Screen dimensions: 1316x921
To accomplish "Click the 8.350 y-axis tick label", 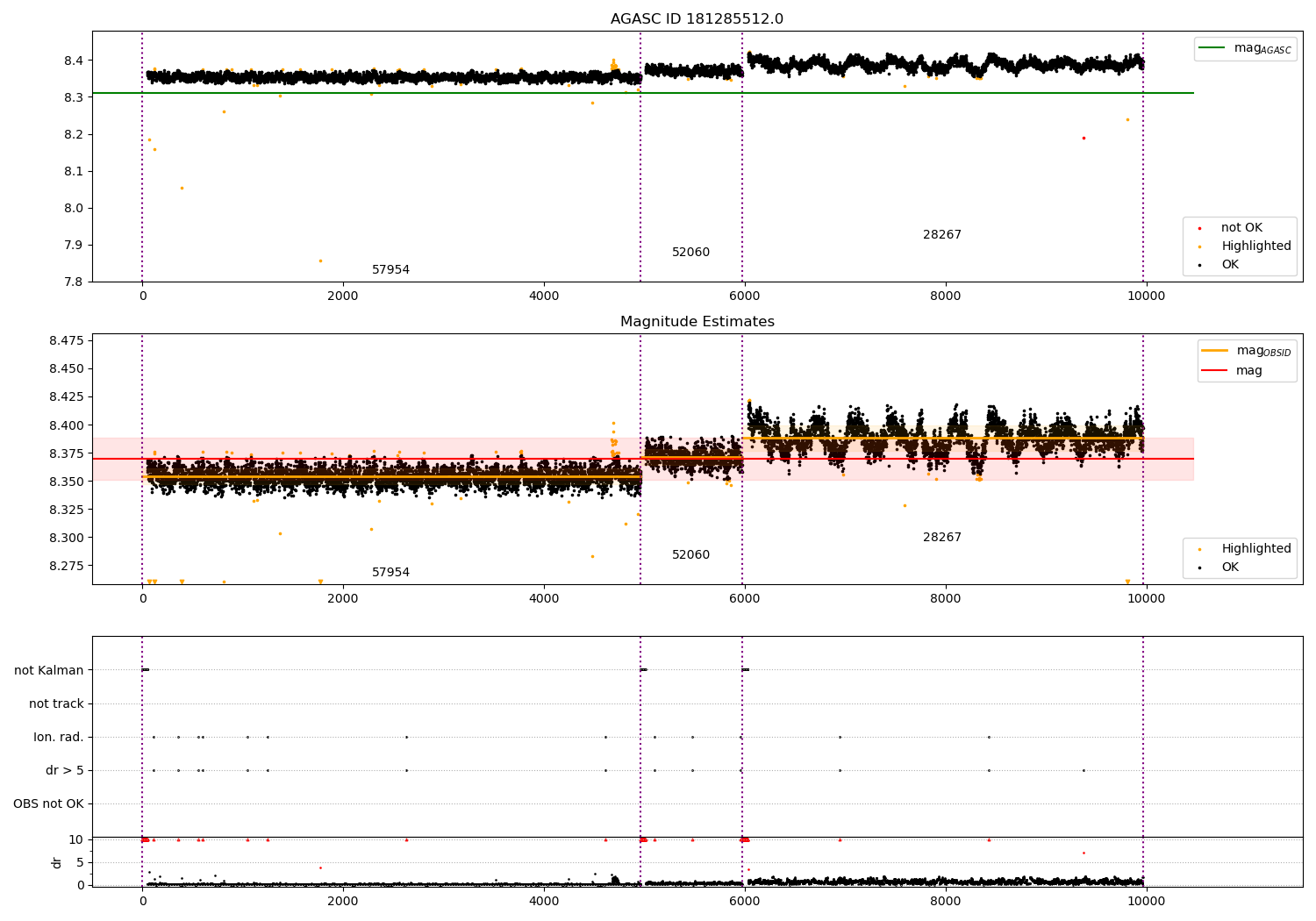I will [x=67, y=482].
